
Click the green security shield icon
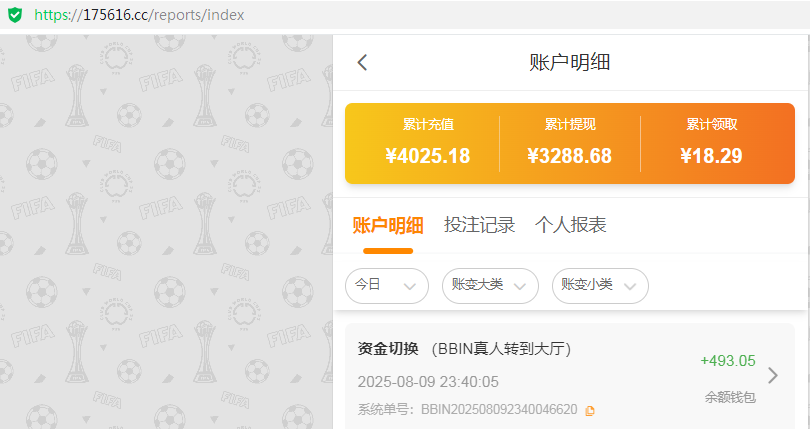pyautogui.click(x=14, y=15)
